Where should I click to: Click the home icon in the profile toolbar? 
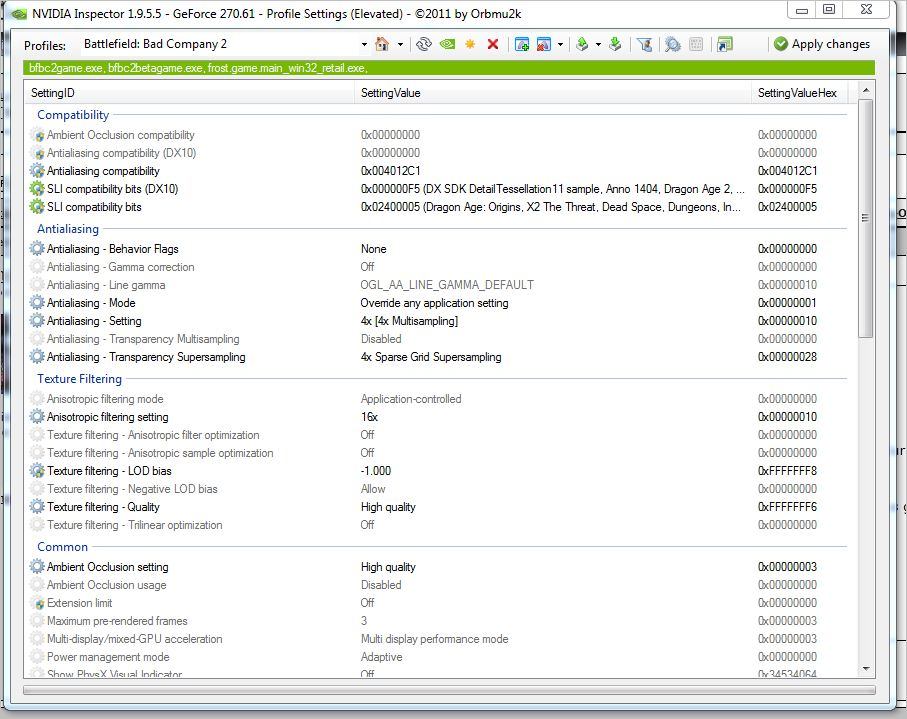click(x=382, y=44)
